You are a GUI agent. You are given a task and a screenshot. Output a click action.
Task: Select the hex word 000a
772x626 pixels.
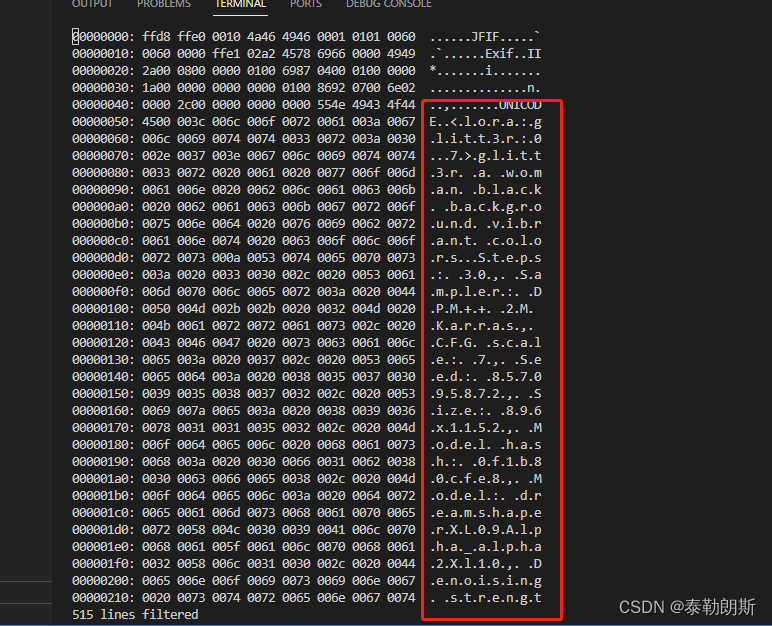coord(226,257)
